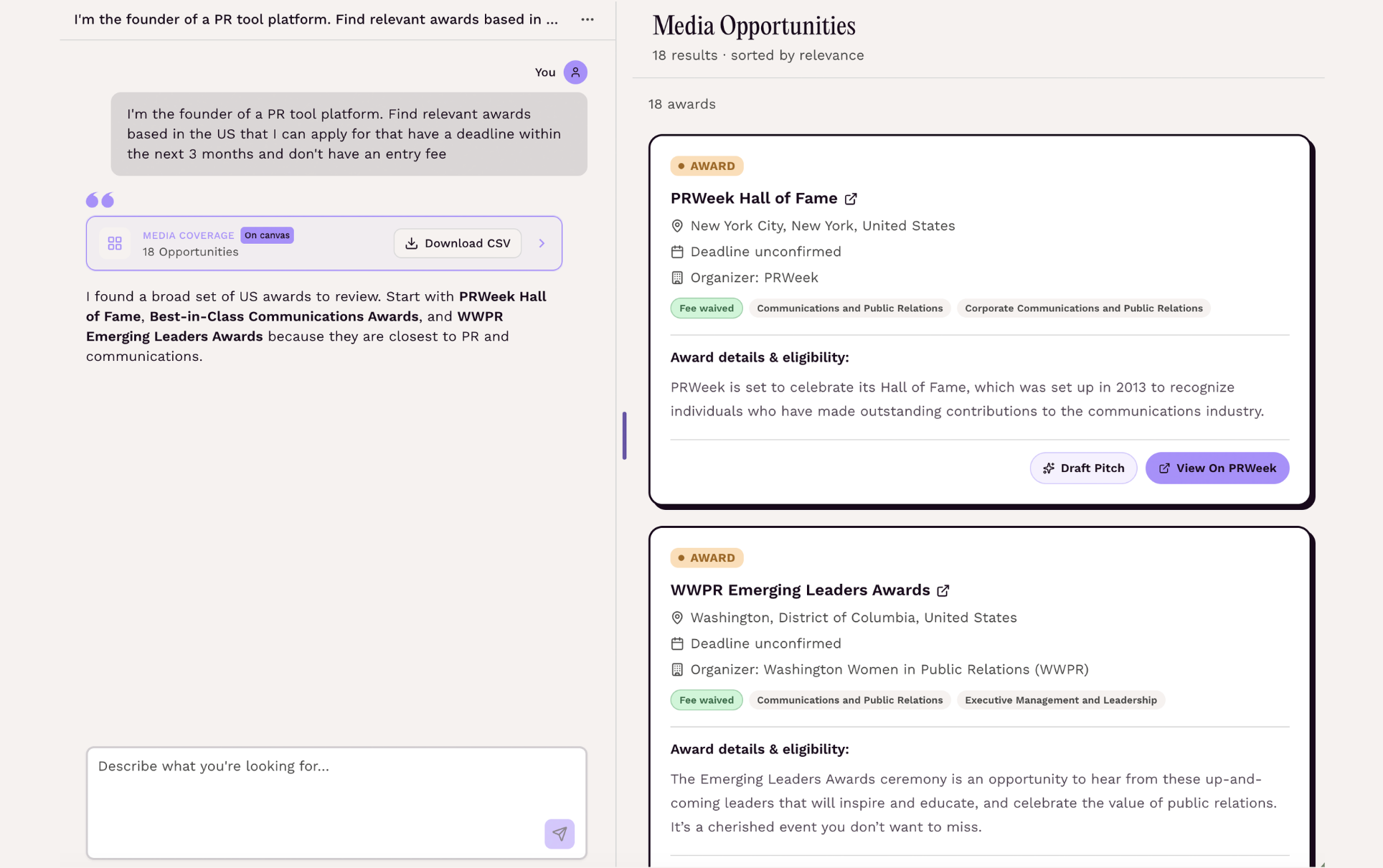Click the On canvas badge
Screen dimensions: 1383x868
pyautogui.click(x=267, y=235)
